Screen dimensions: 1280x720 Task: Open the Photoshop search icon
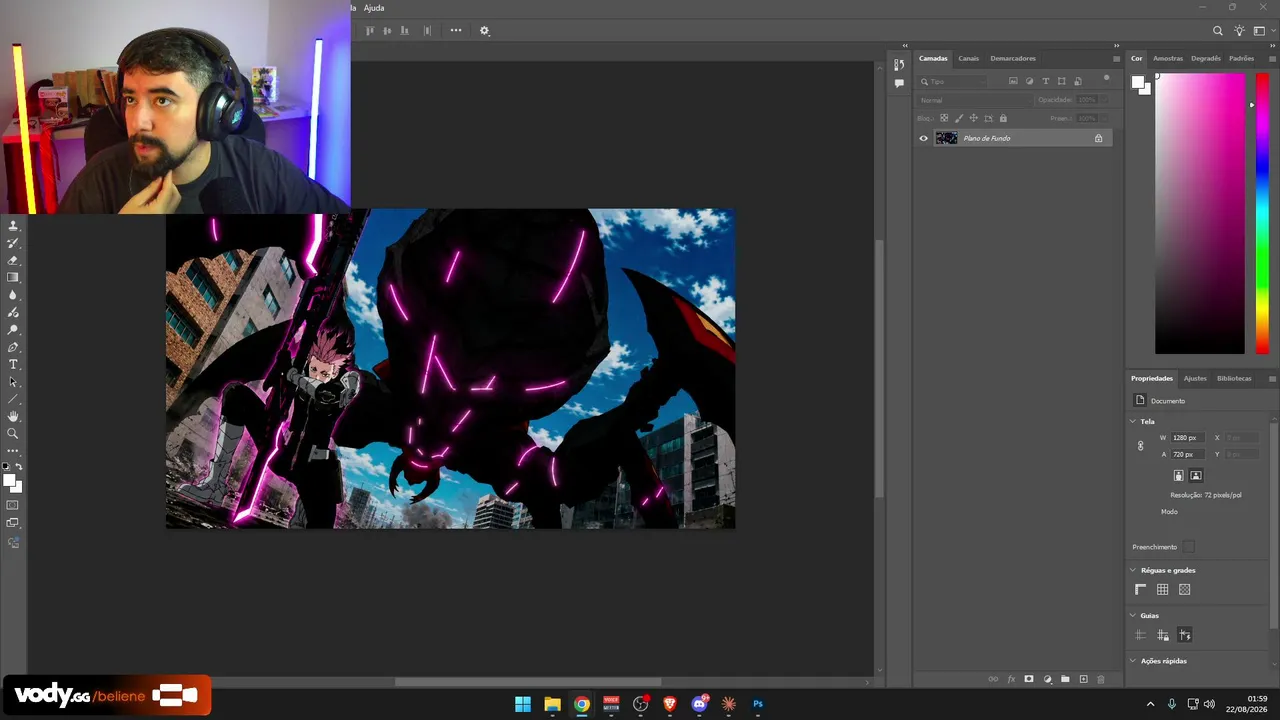pyautogui.click(x=1217, y=31)
